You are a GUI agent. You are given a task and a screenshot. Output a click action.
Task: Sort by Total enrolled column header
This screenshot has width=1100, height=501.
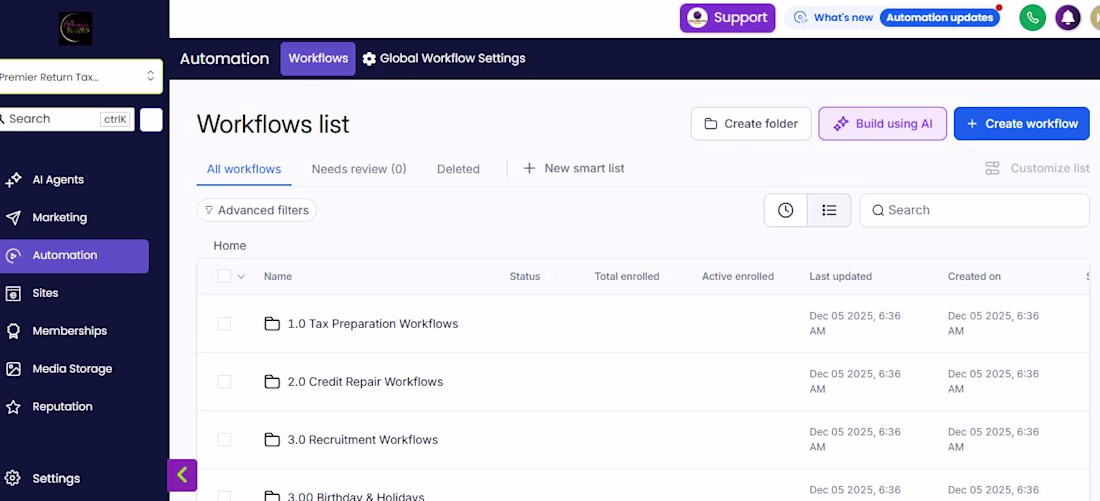(x=626, y=276)
